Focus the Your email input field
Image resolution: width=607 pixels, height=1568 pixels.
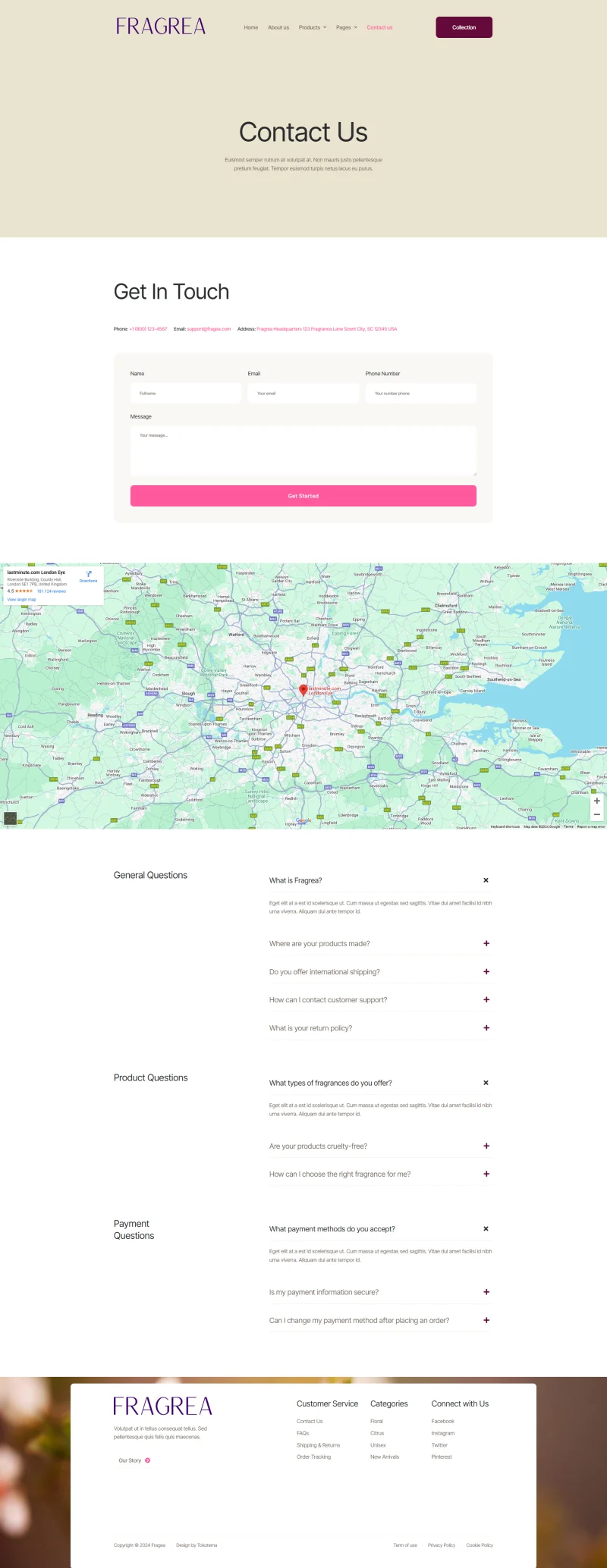[303, 393]
